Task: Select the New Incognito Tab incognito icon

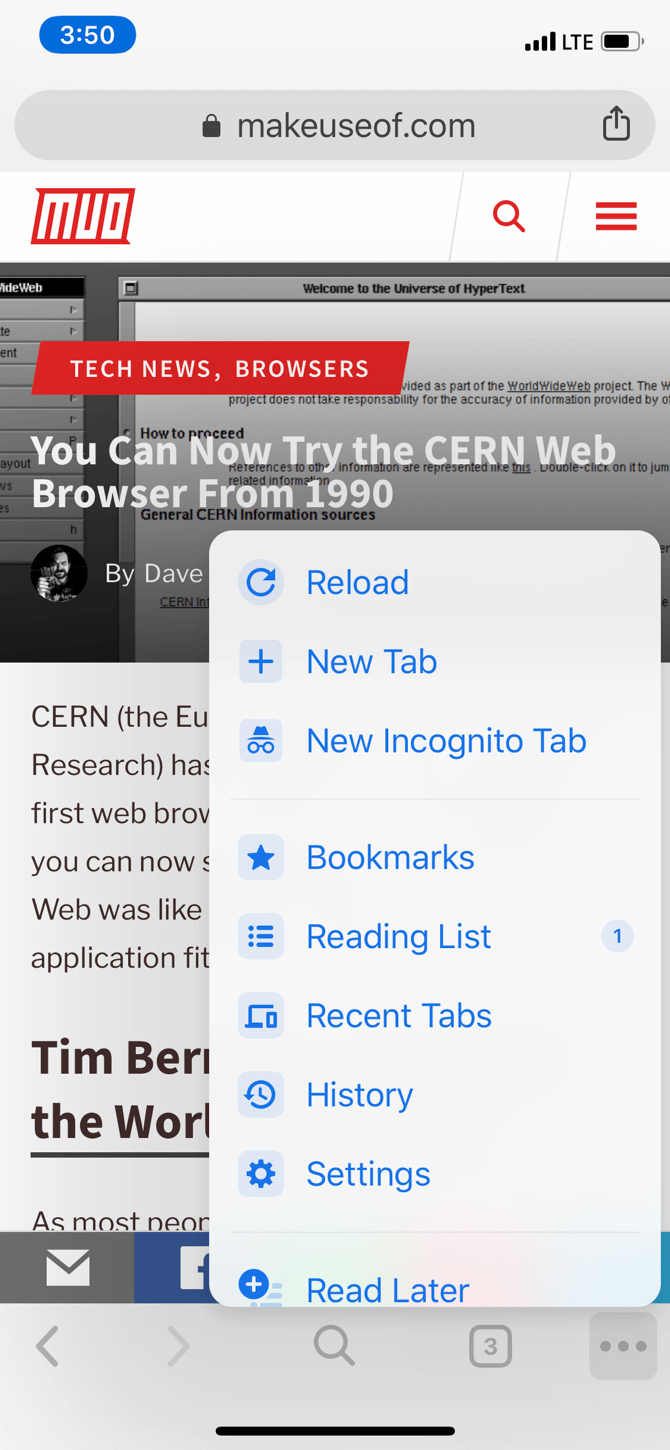Action: pos(260,740)
